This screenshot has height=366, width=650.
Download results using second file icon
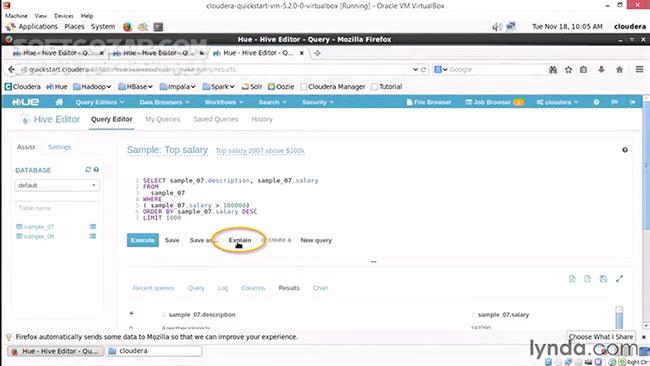(587, 279)
